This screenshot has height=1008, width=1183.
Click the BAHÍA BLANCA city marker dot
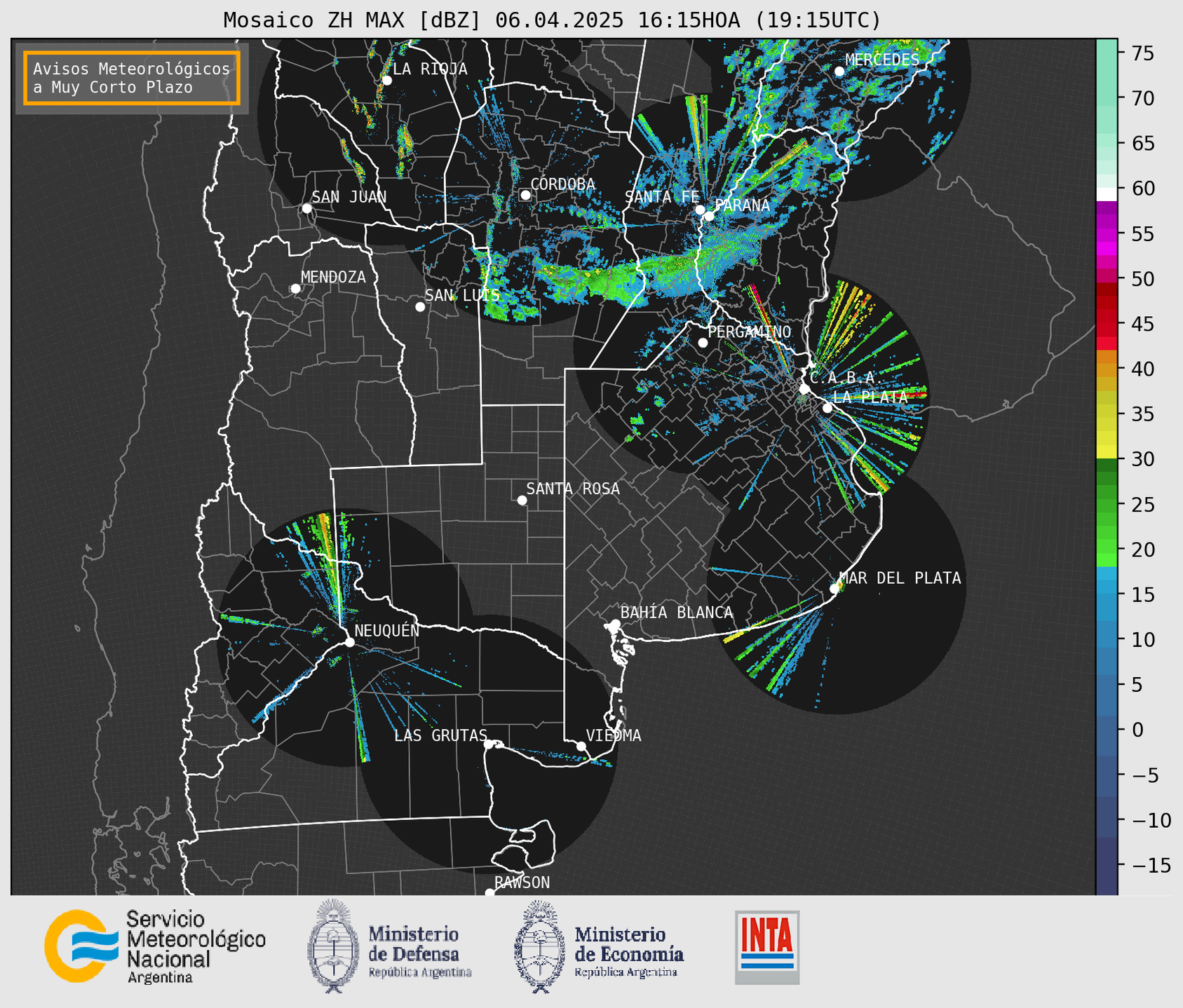tap(615, 624)
